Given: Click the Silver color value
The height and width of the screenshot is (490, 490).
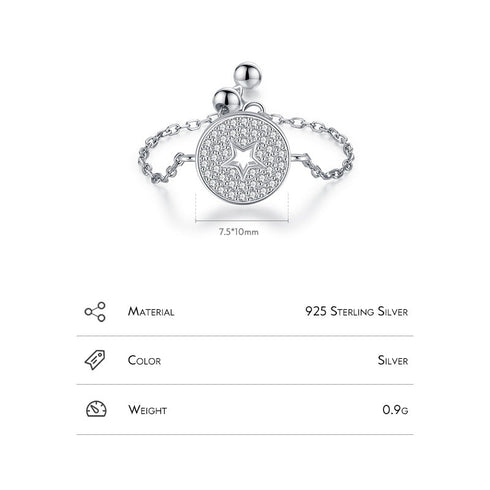Looking at the screenshot, I should (393, 360).
